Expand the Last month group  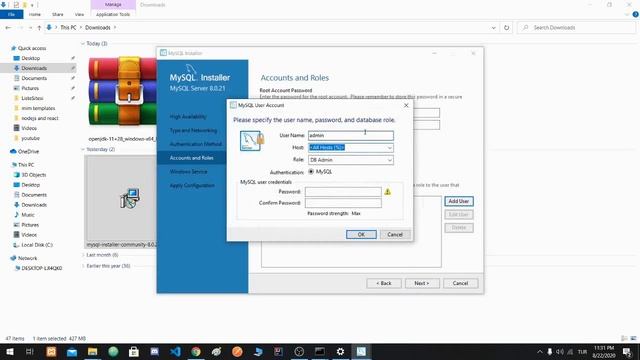pyautogui.click(x=83, y=255)
